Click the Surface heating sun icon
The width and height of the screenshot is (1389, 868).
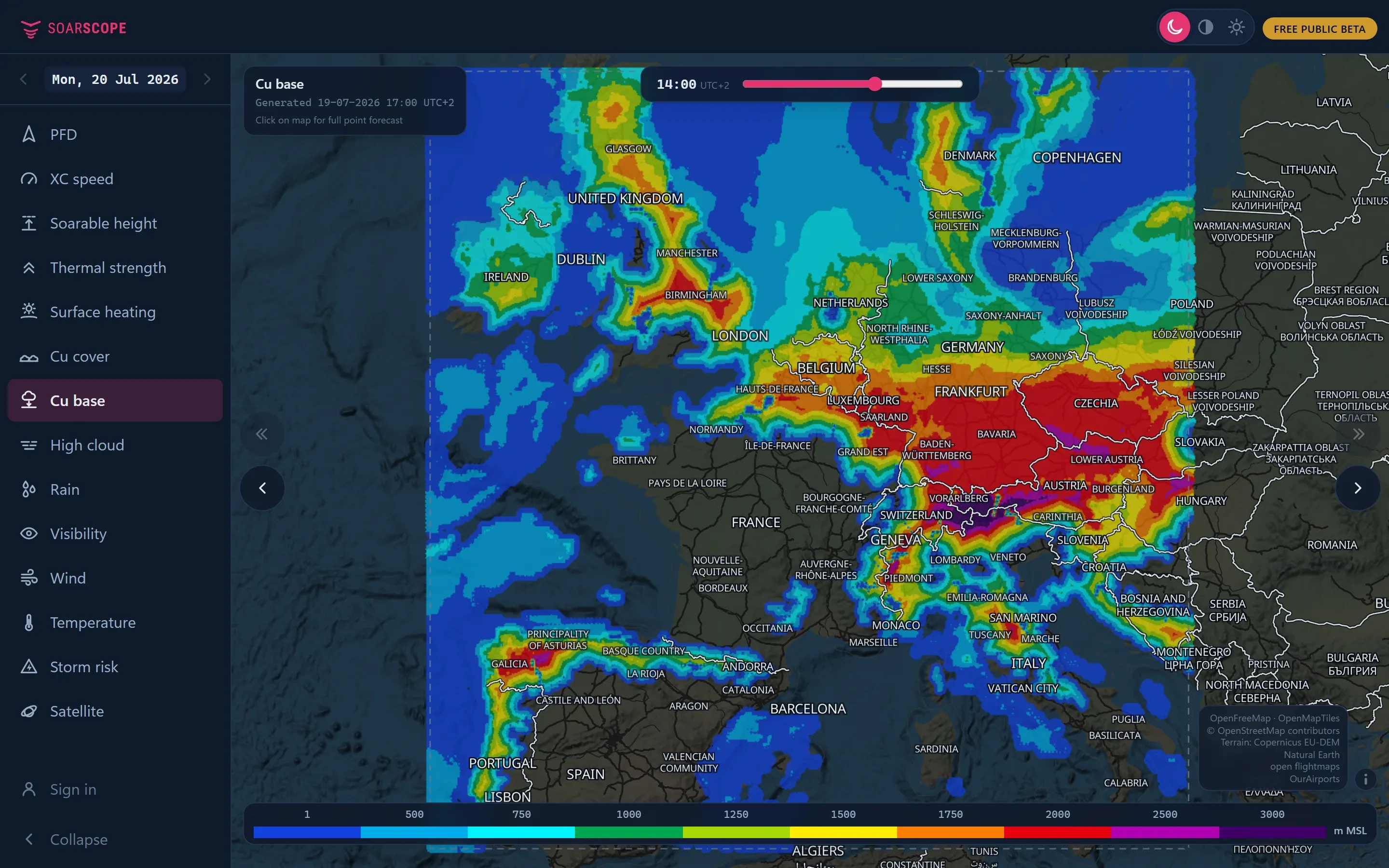[x=29, y=311]
